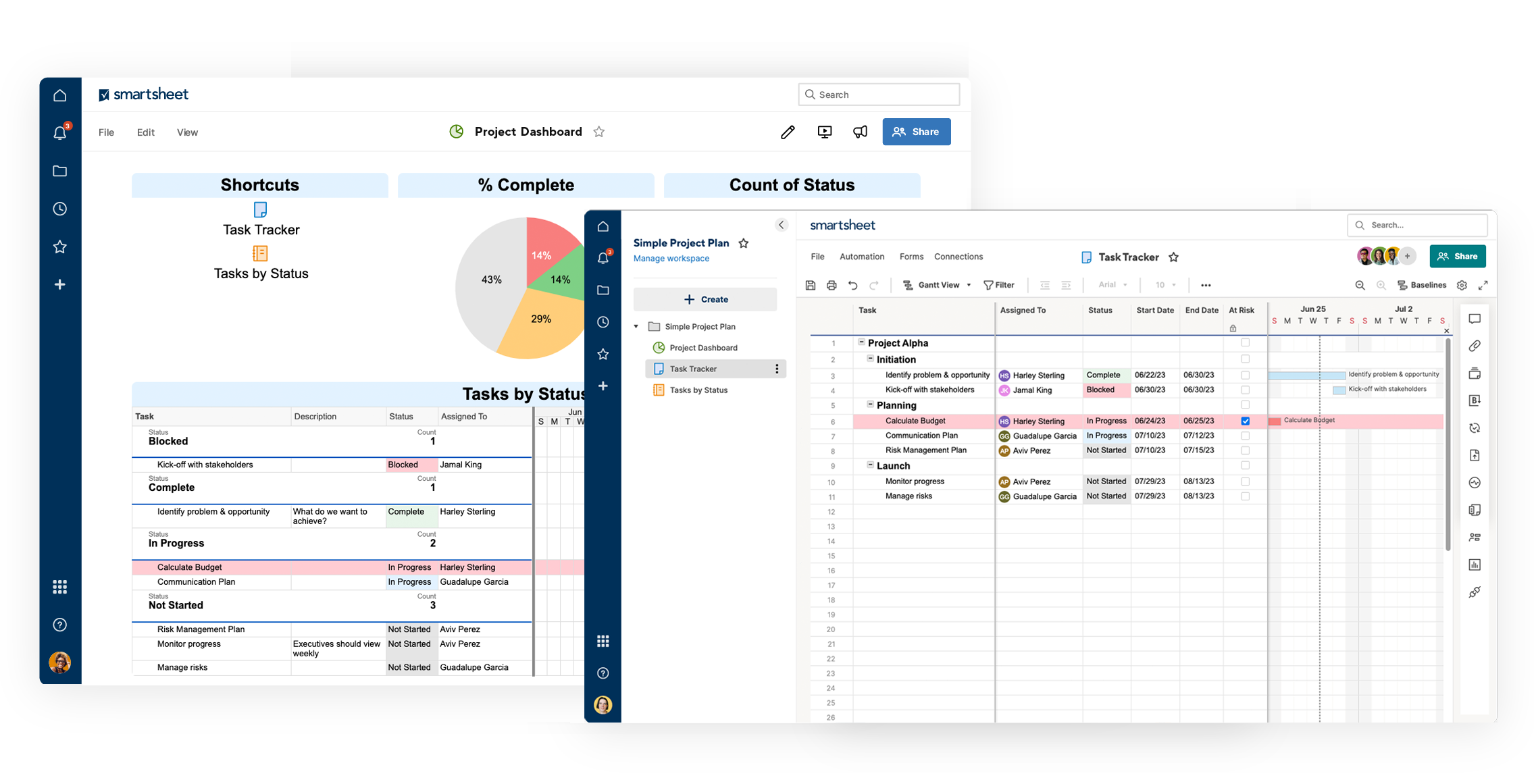Check At Risk for Manage risks
This screenshot has width=1534, height=784.
coord(1245,496)
